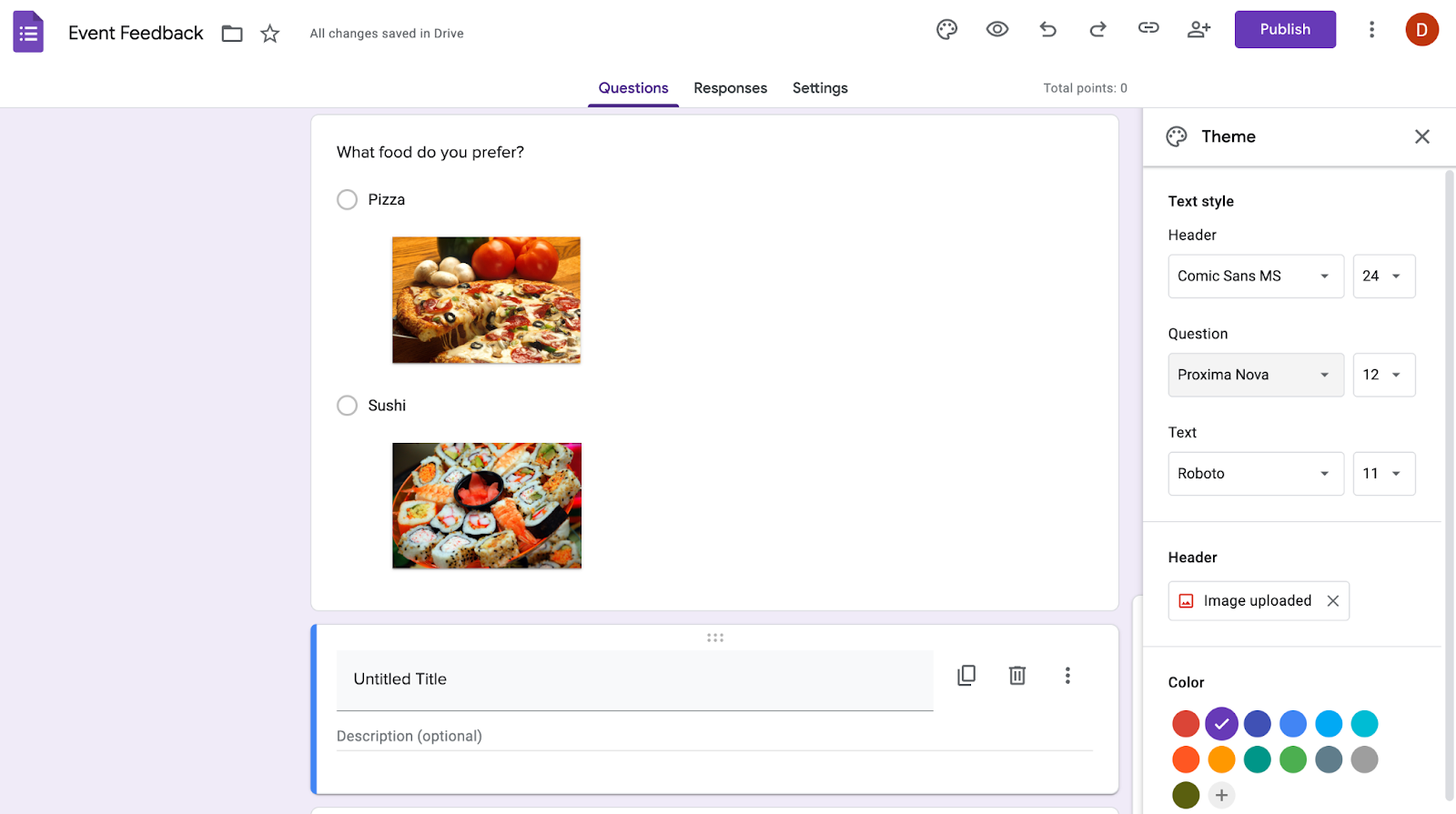Open the theme palette icon in toolbar
Viewport: 1456px width, 814px height.
[946, 30]
